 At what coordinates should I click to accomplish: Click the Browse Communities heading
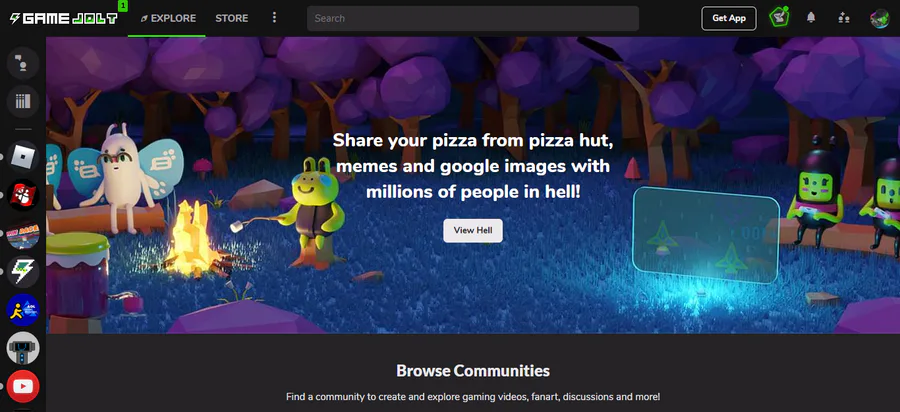point(473,371)
